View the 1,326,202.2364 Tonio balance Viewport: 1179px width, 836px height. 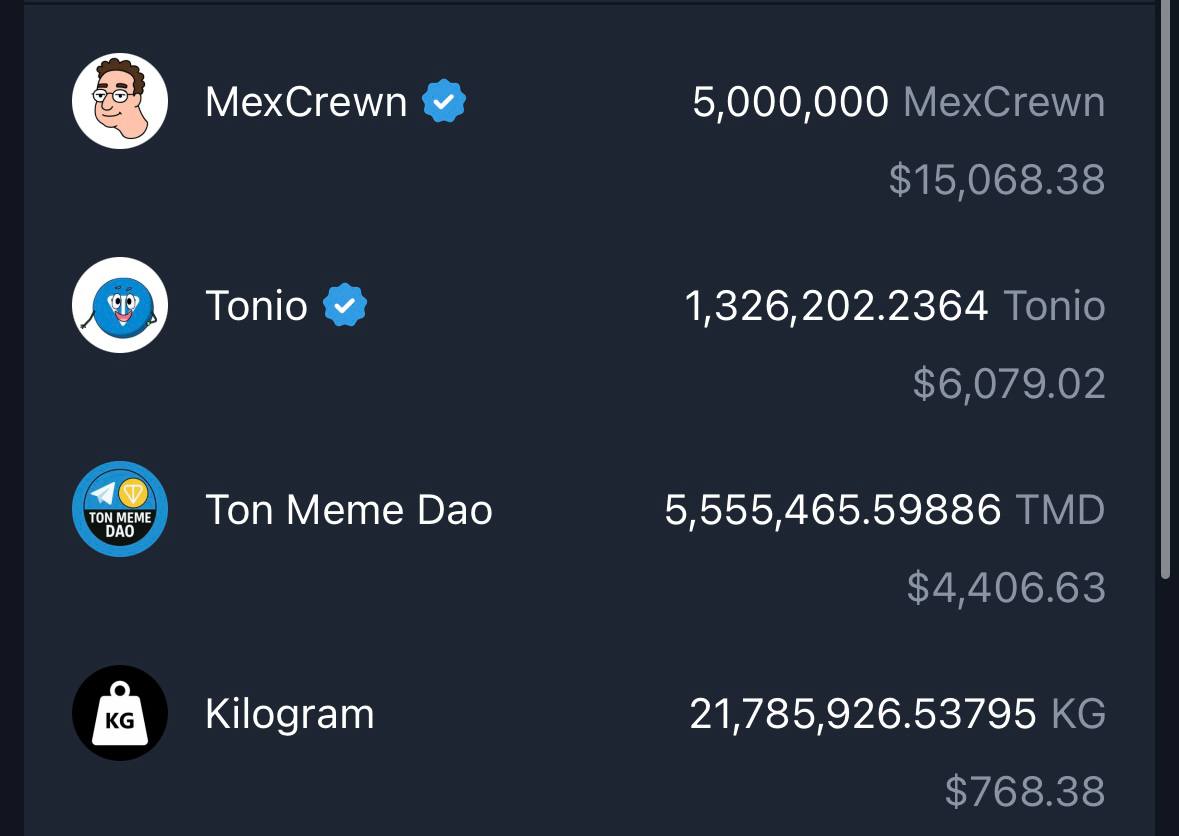pos(895,306)
